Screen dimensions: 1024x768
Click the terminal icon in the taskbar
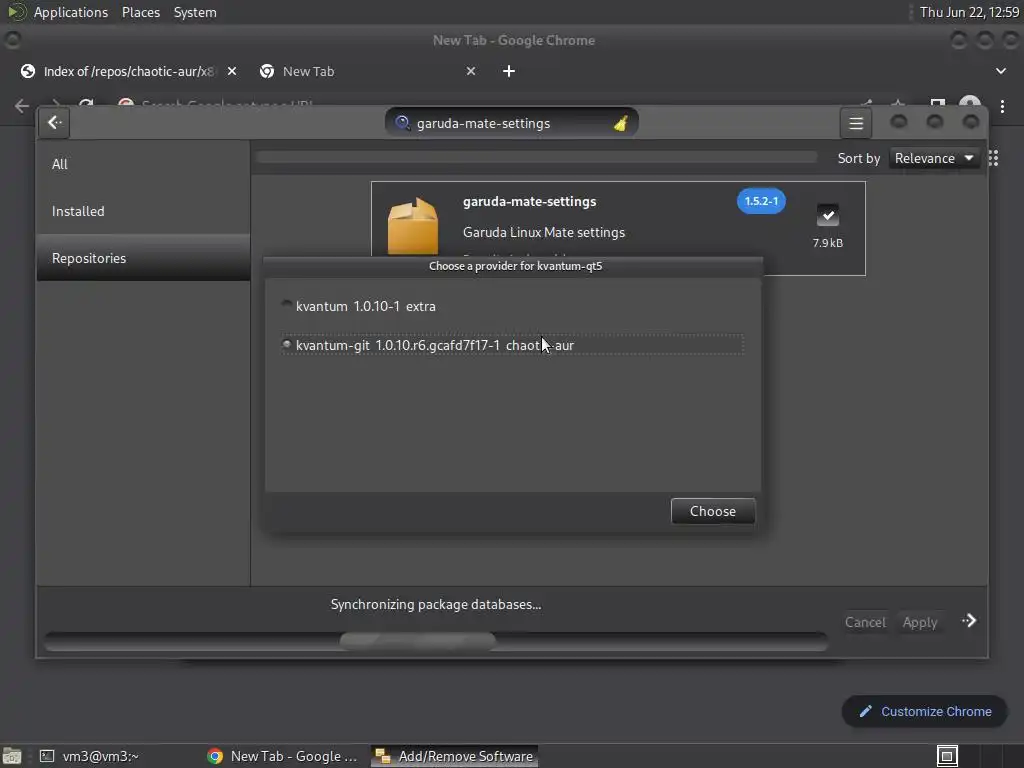[x=47, y=756]
